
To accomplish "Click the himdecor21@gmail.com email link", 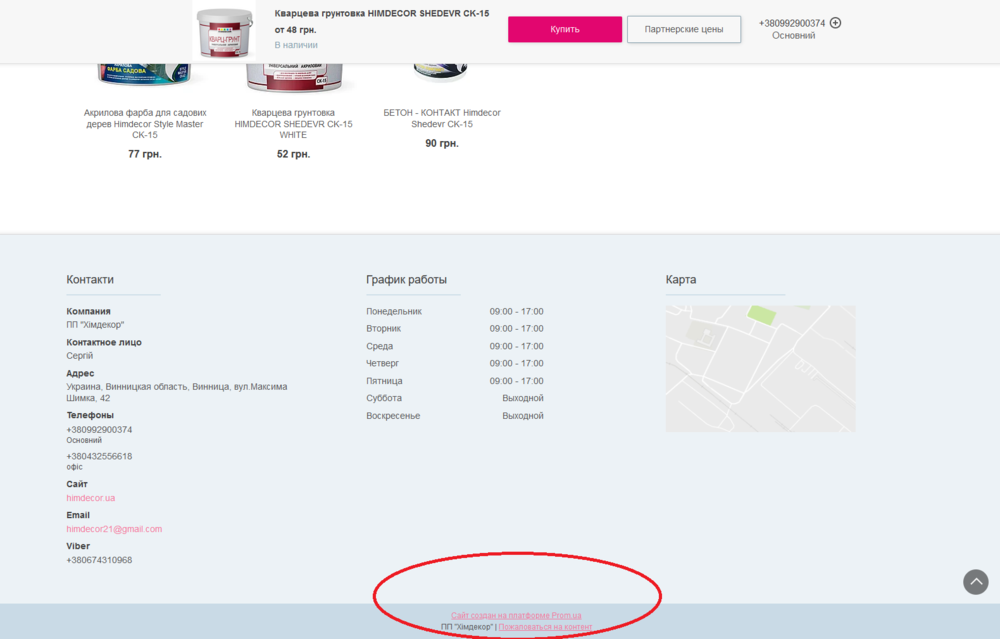I will (114, 529).
